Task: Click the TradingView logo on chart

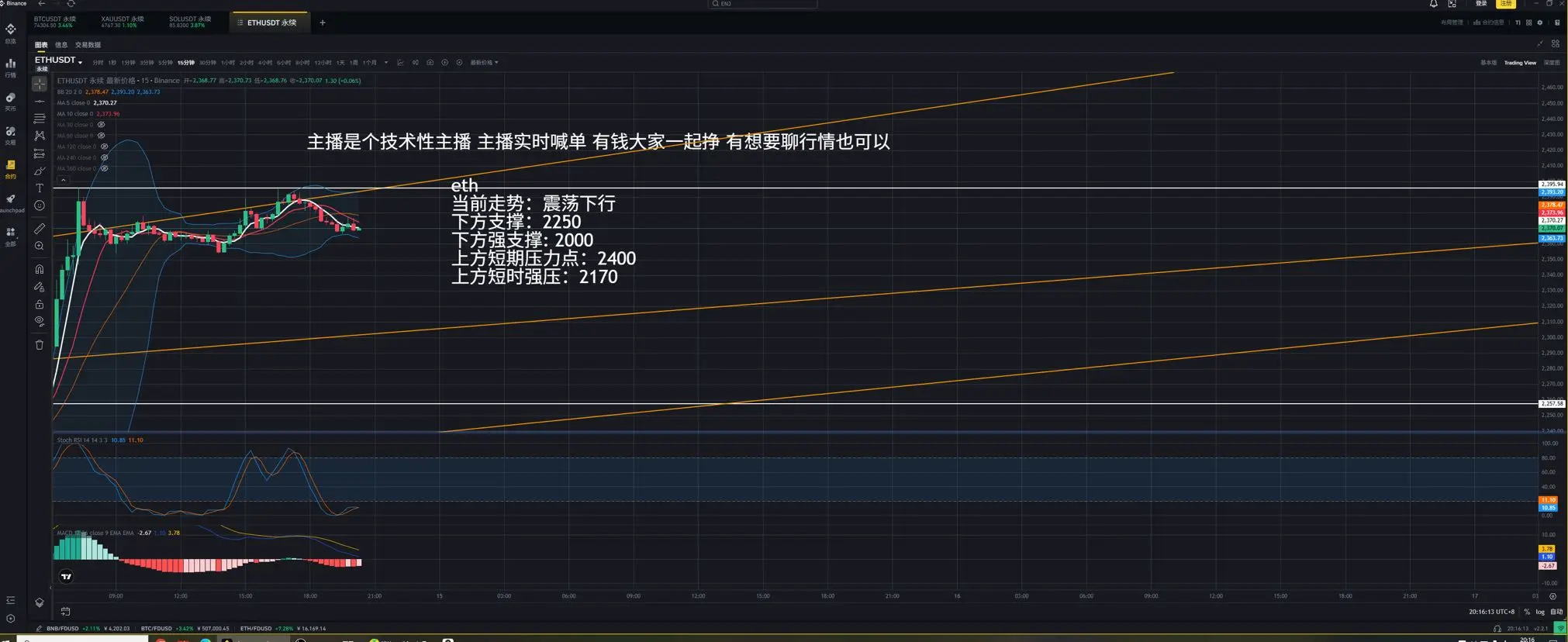Action: point(67,576)
